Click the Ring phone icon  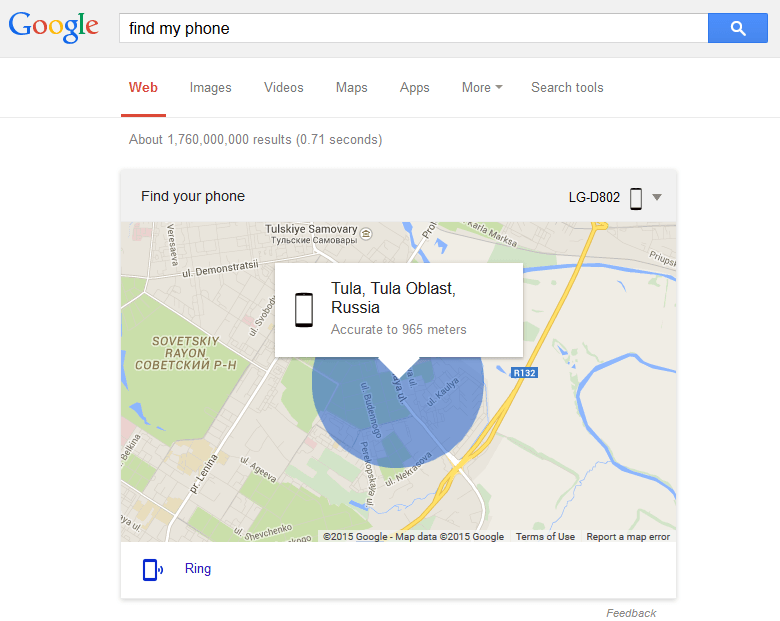153,570
